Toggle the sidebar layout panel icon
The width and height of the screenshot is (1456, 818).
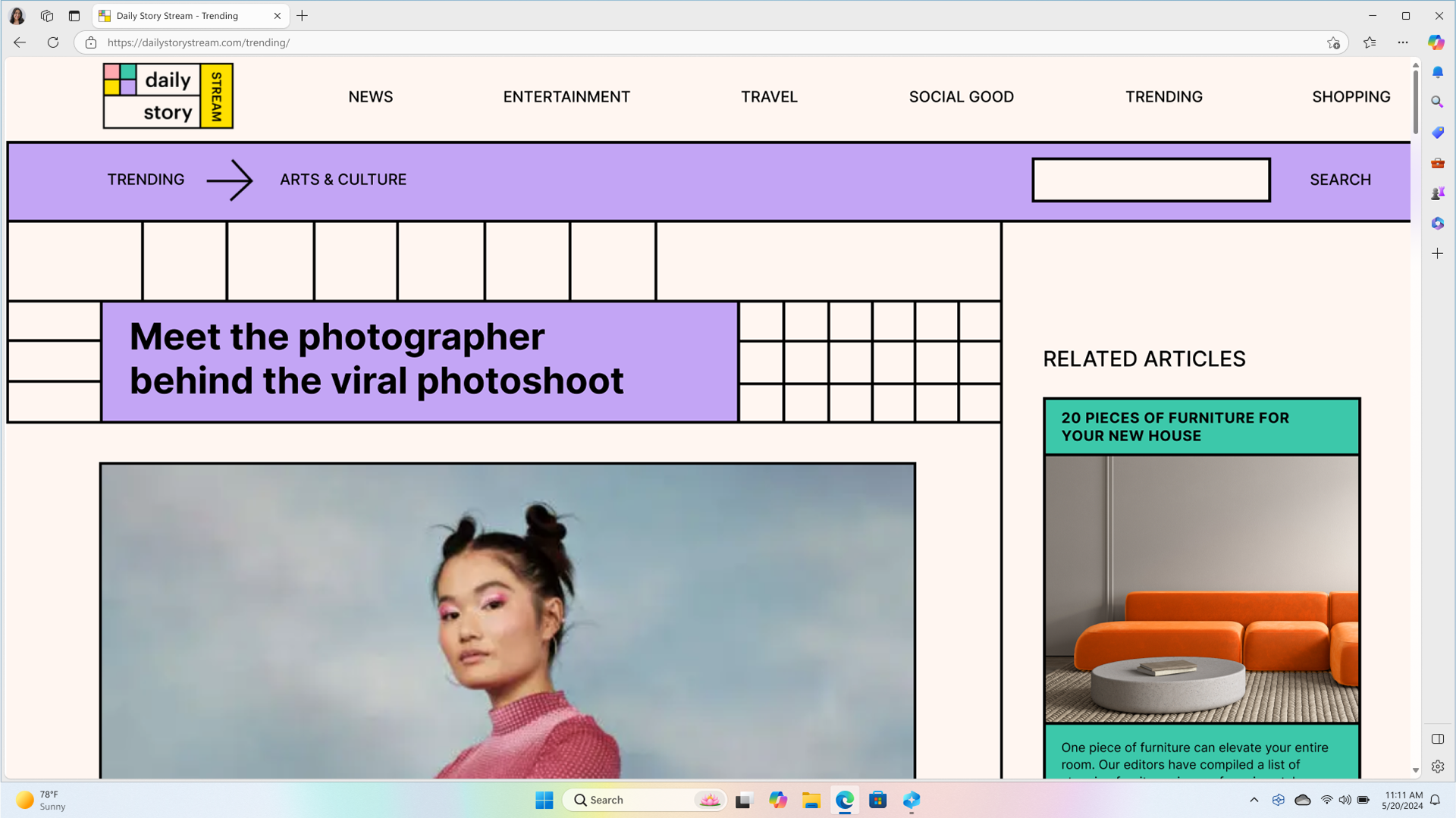pyautogui.click(x=1438, y=739)
